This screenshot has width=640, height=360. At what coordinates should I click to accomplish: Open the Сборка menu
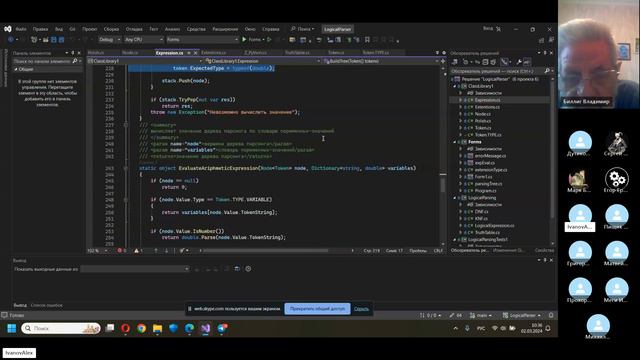click(111, 29)
